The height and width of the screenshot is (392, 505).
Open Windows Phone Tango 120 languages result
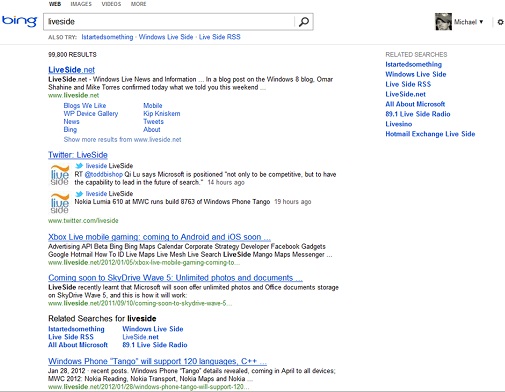[x=157, y=361]
